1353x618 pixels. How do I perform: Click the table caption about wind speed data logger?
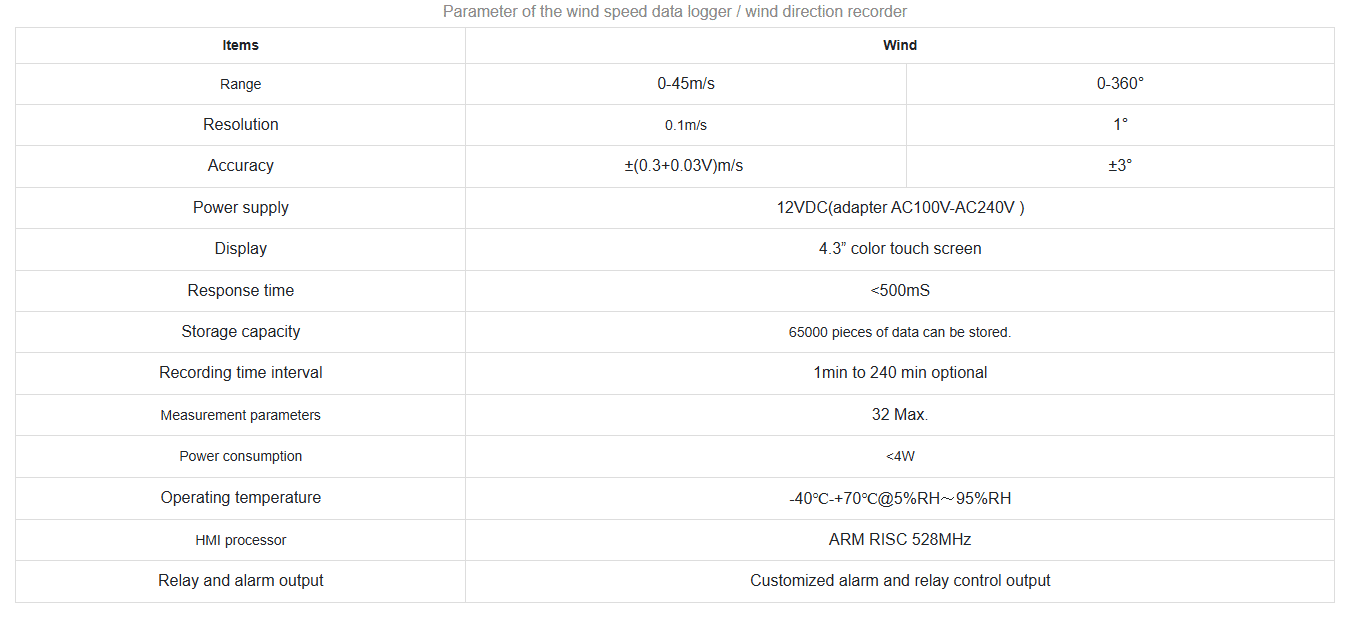[x=675, y=12]
